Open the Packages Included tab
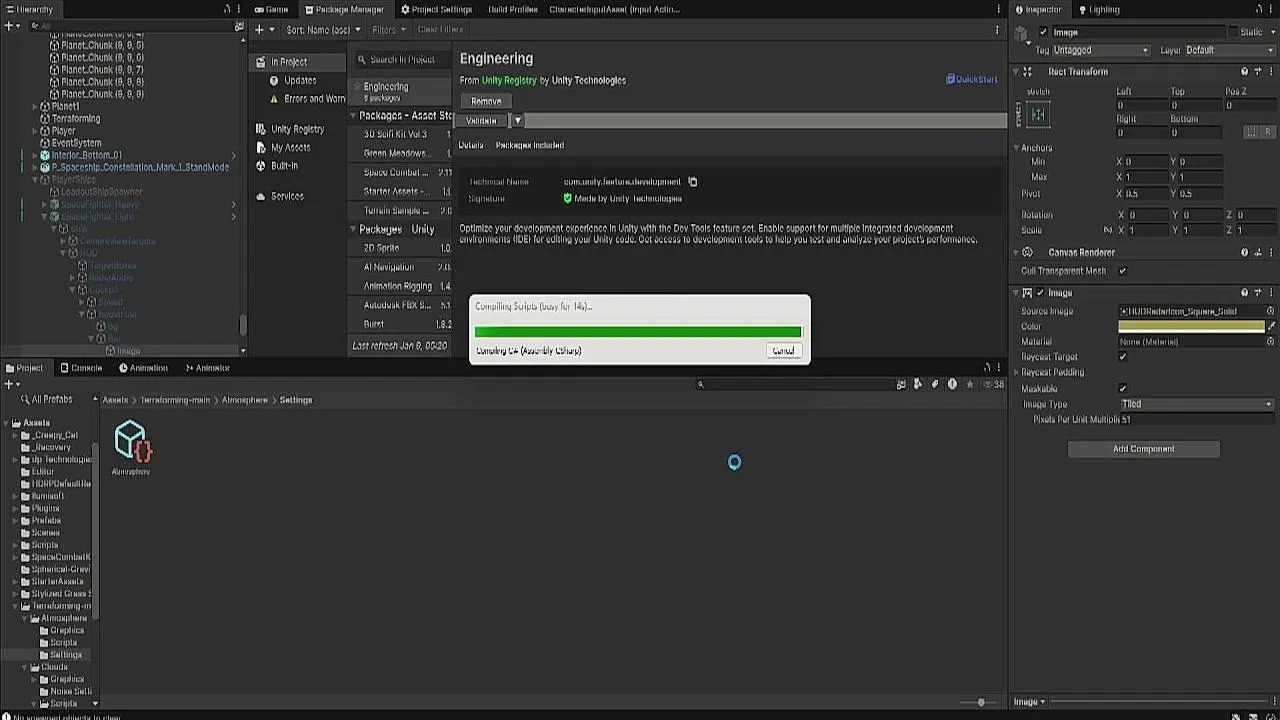This screenshot has width=1280, height=720. pyautogui.click(x=530, y=145)
